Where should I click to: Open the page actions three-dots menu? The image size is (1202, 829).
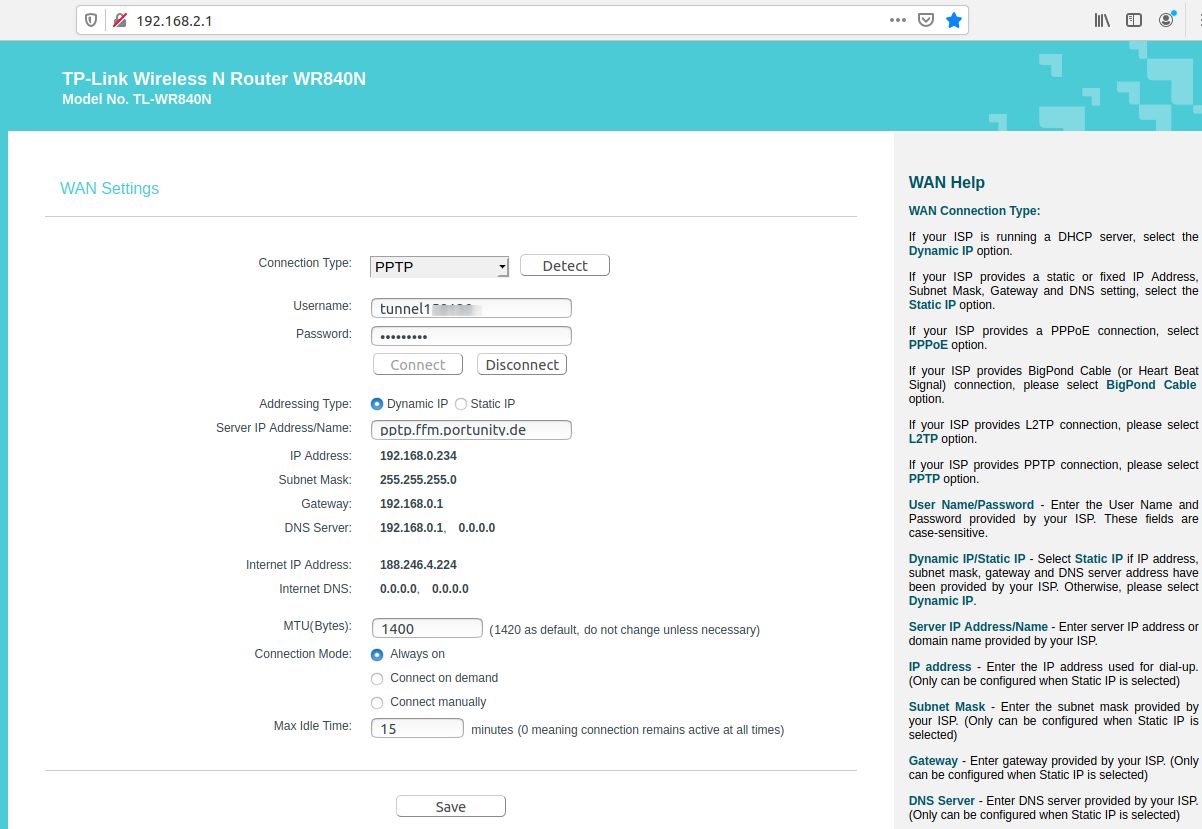point(897,20)
